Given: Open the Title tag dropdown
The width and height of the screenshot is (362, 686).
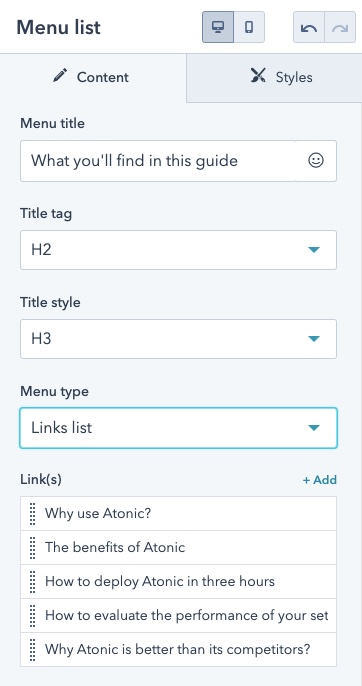Looking at the screenshot, I should 179,250.
